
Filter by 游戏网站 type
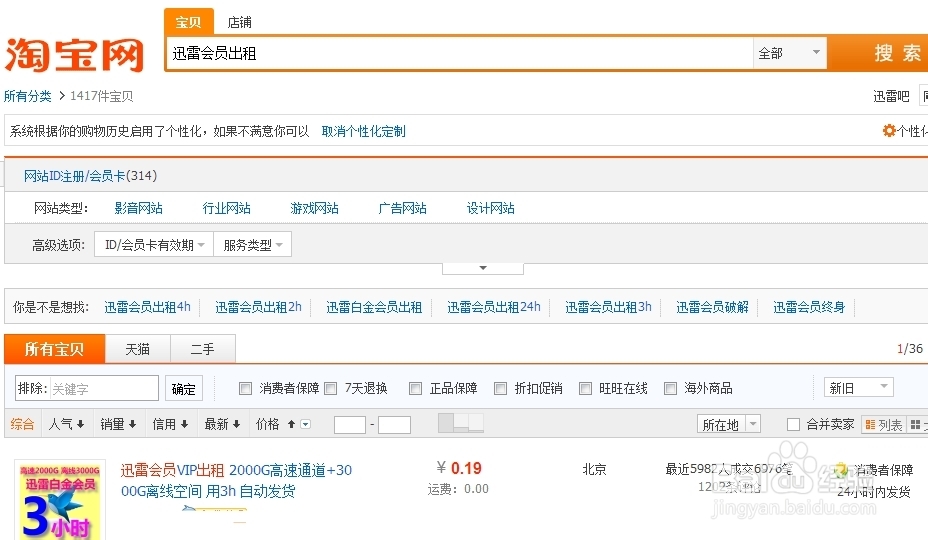click(x=314, y=208)
